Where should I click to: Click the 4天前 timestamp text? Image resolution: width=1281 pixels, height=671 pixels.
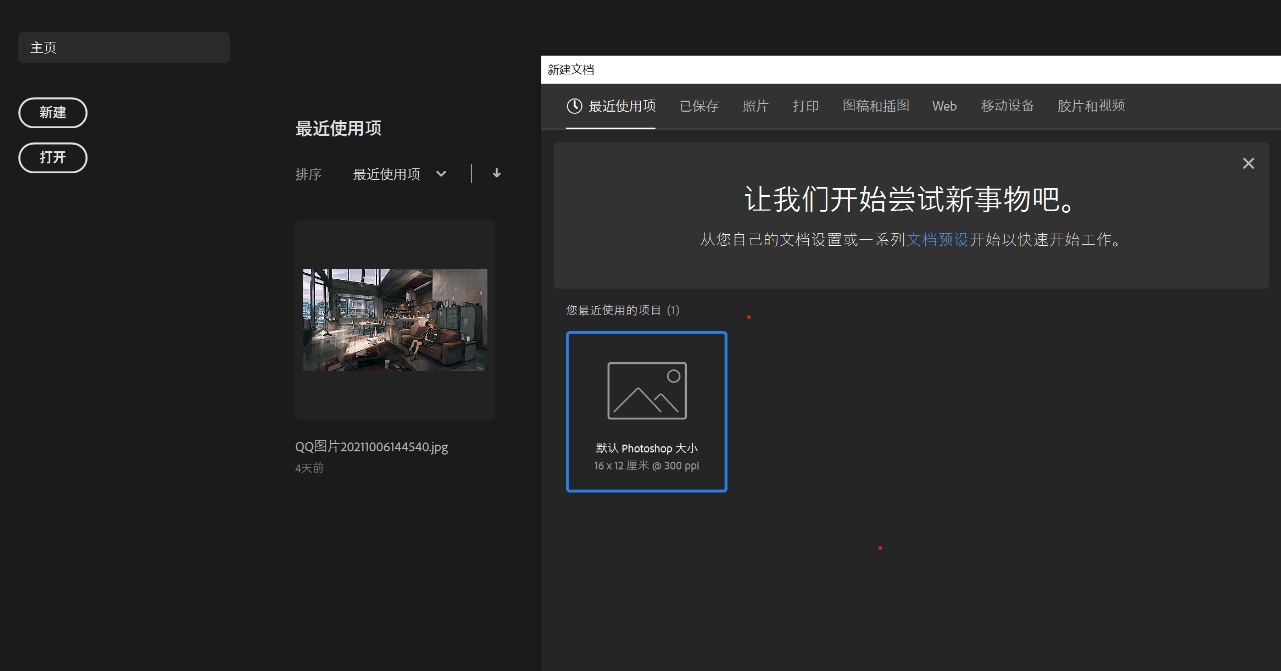[310, 468]
